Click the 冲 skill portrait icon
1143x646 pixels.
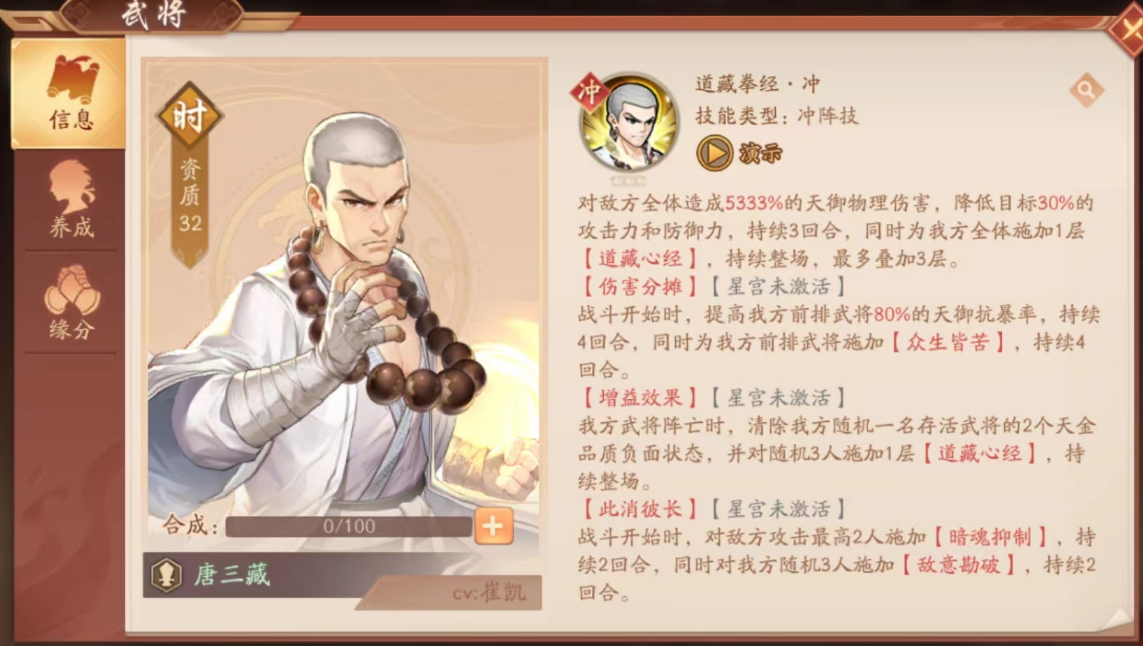(628, 124)
